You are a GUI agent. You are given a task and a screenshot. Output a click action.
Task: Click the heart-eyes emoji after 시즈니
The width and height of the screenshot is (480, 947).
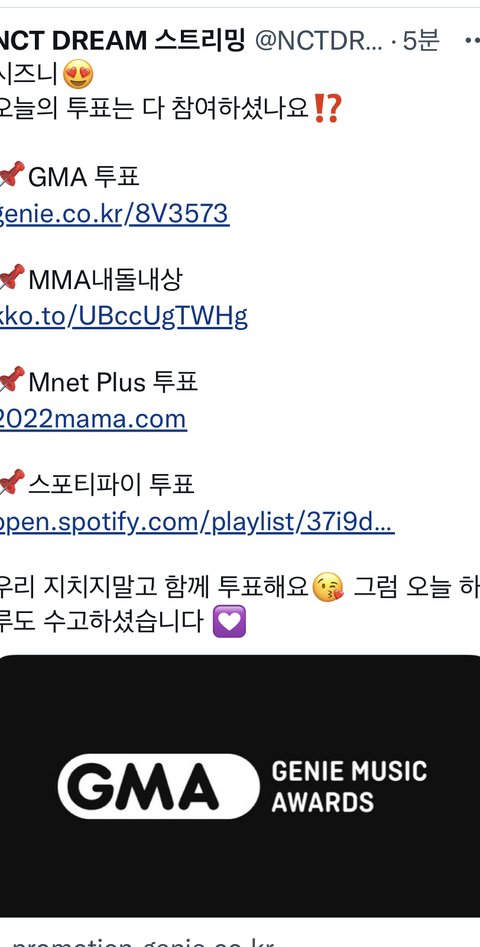point(78,74)
